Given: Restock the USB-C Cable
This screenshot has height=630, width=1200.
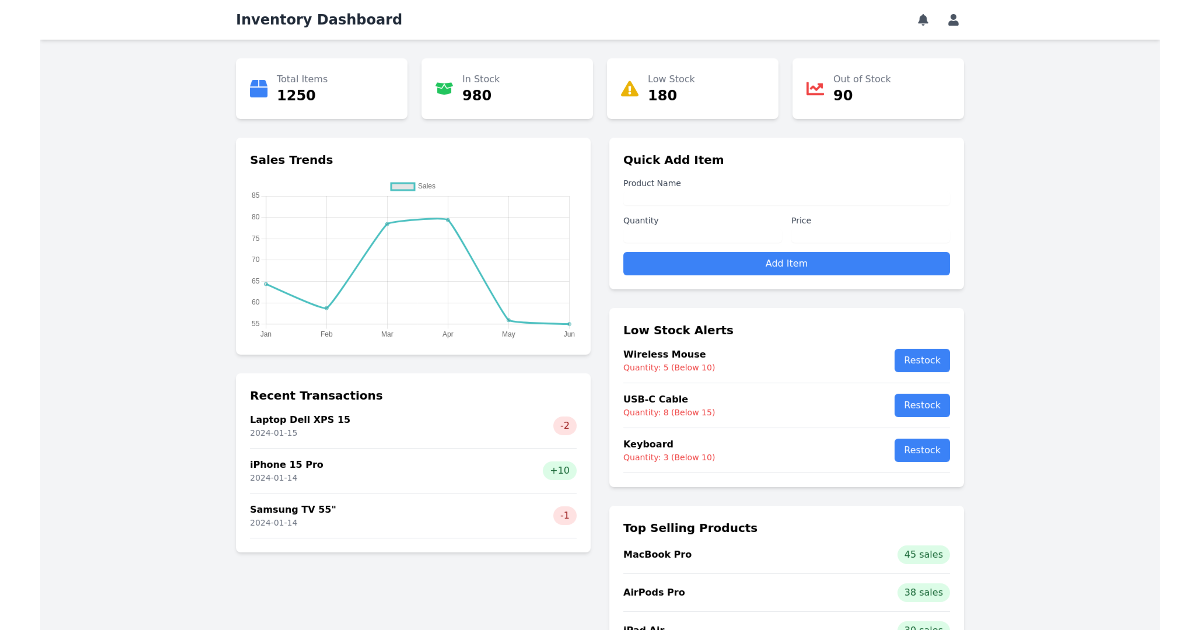Looking at the screenshot, I should pyautogui.click(x=921, y=405).
